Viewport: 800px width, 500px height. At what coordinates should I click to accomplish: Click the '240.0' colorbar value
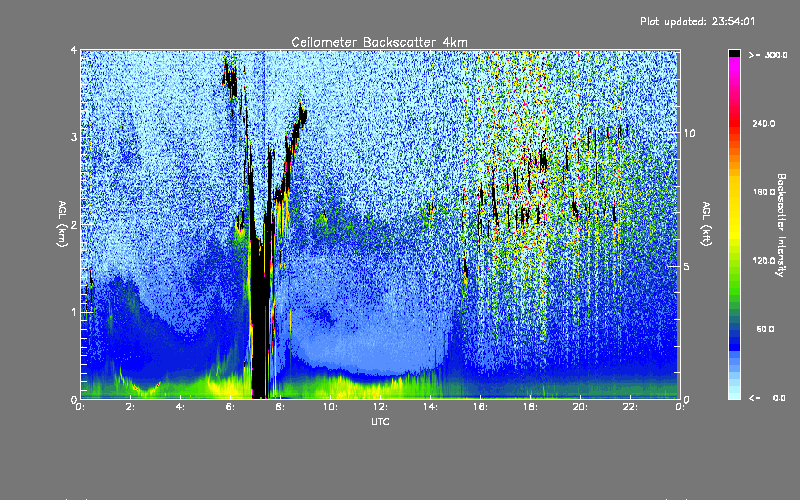[764, 123]
